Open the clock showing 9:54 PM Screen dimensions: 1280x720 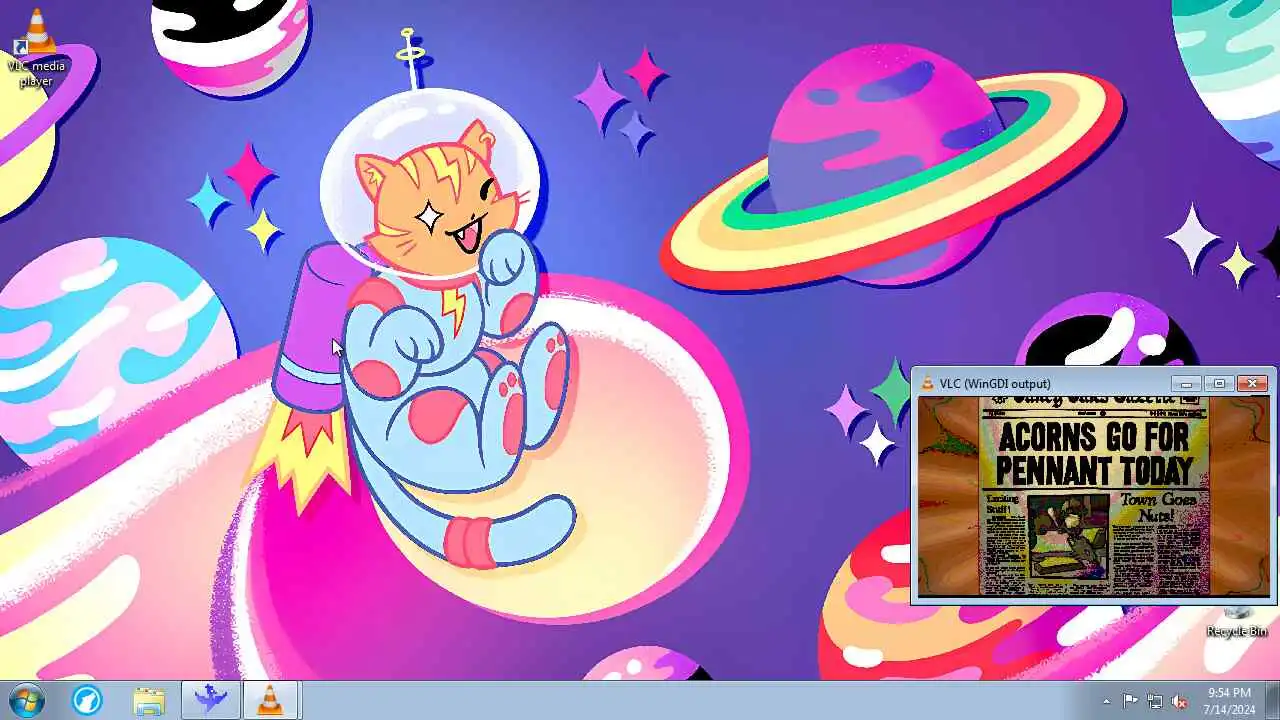[x=1229, y=701]
